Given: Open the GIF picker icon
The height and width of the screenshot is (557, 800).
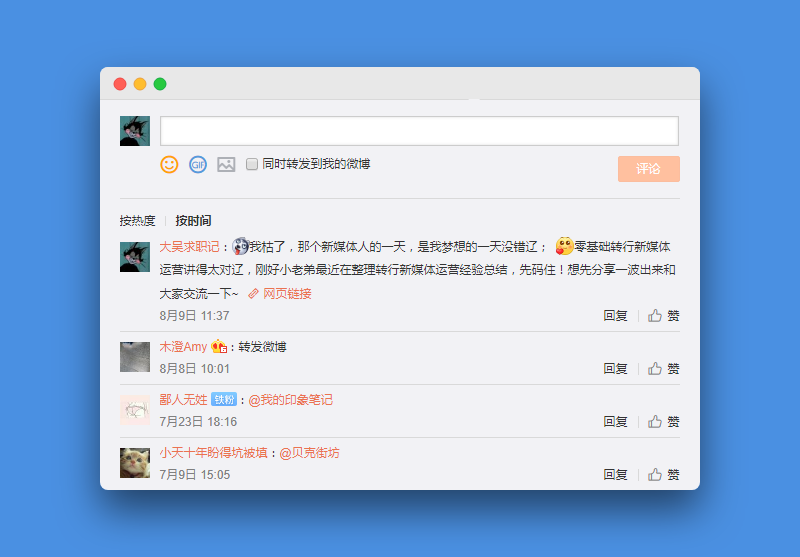Looking at the screenshot, I should click(x=198, y=164).
